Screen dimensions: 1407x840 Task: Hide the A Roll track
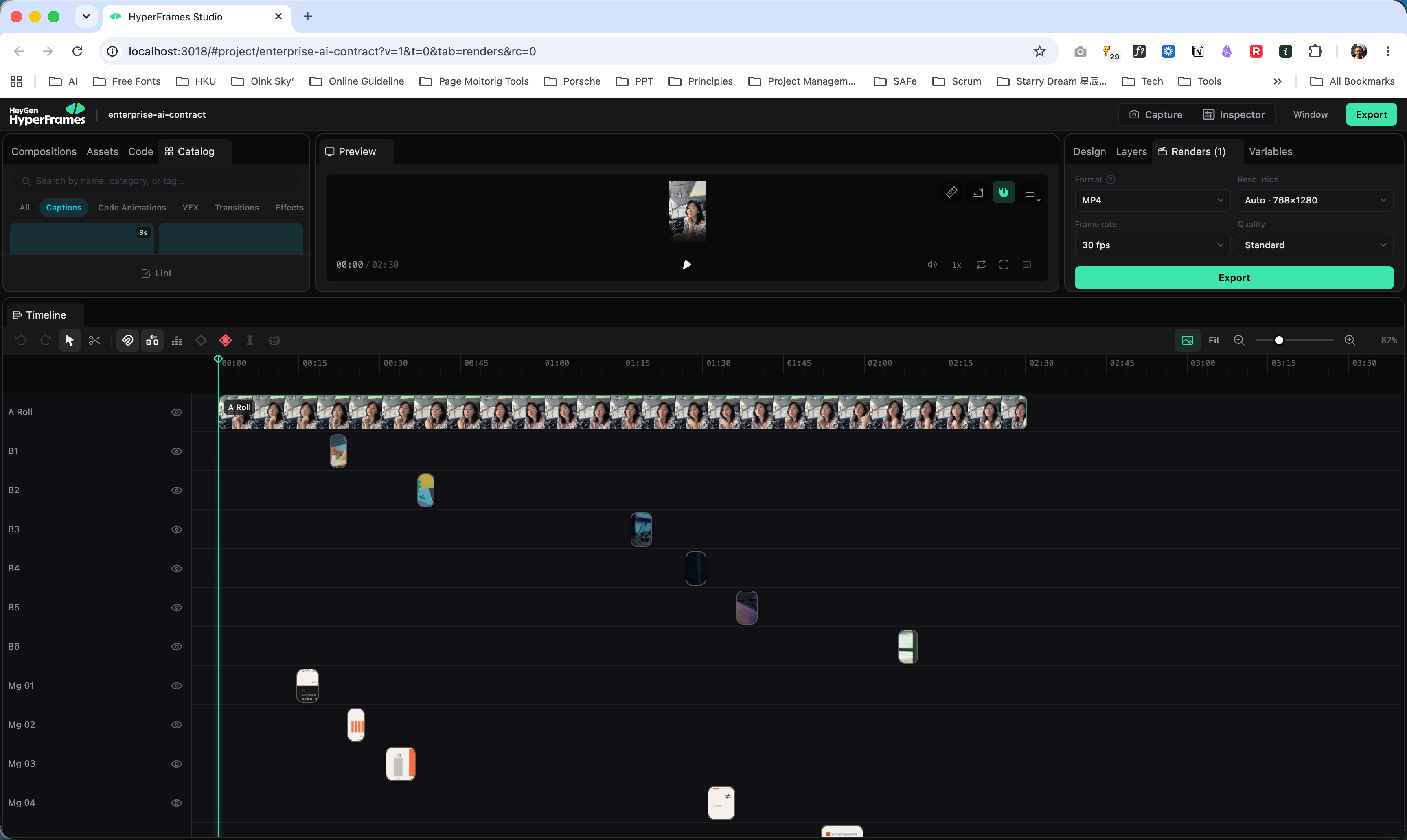pyautogui.click(x=177, y=412)
